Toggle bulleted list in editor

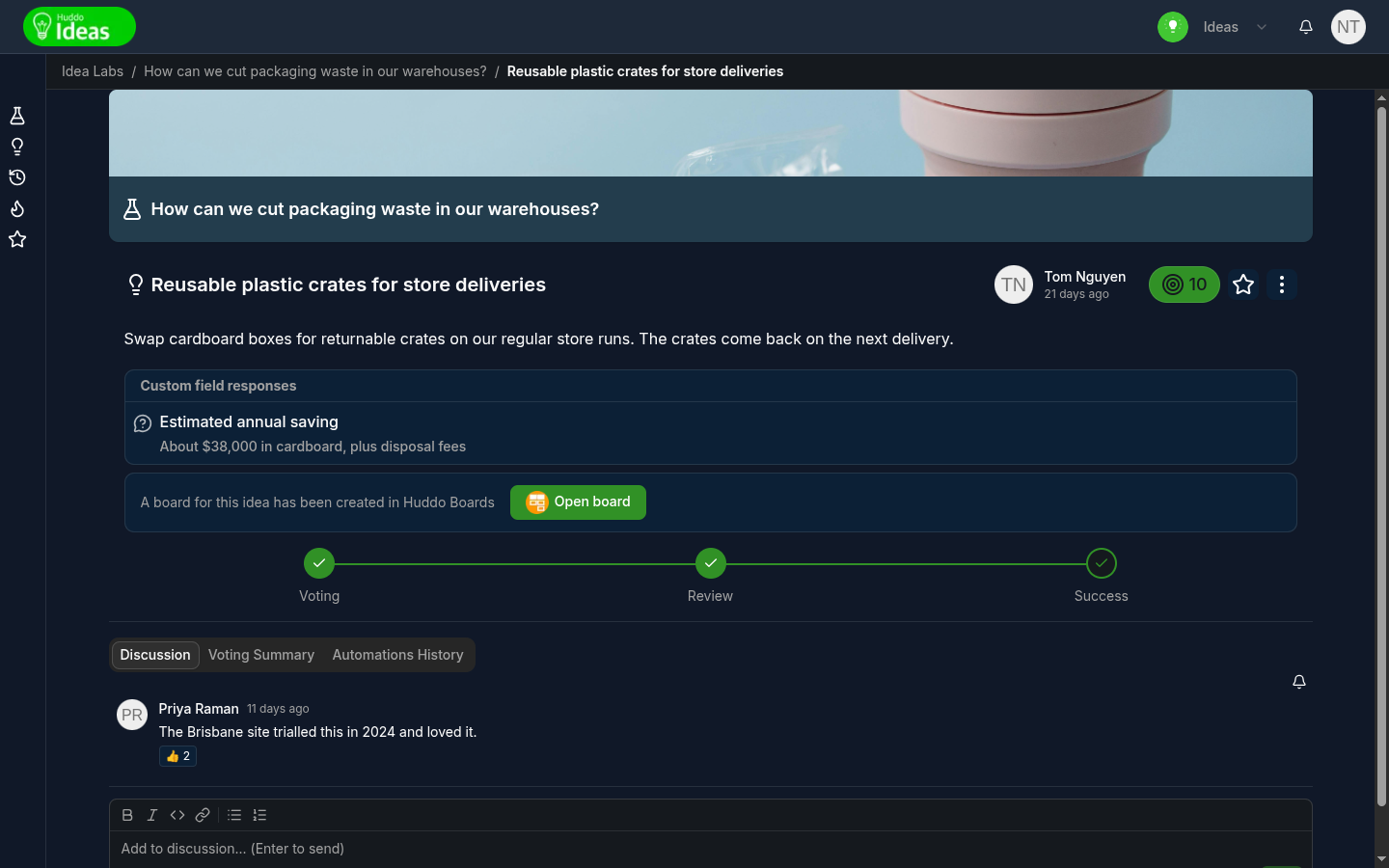[x=234, y=815]
